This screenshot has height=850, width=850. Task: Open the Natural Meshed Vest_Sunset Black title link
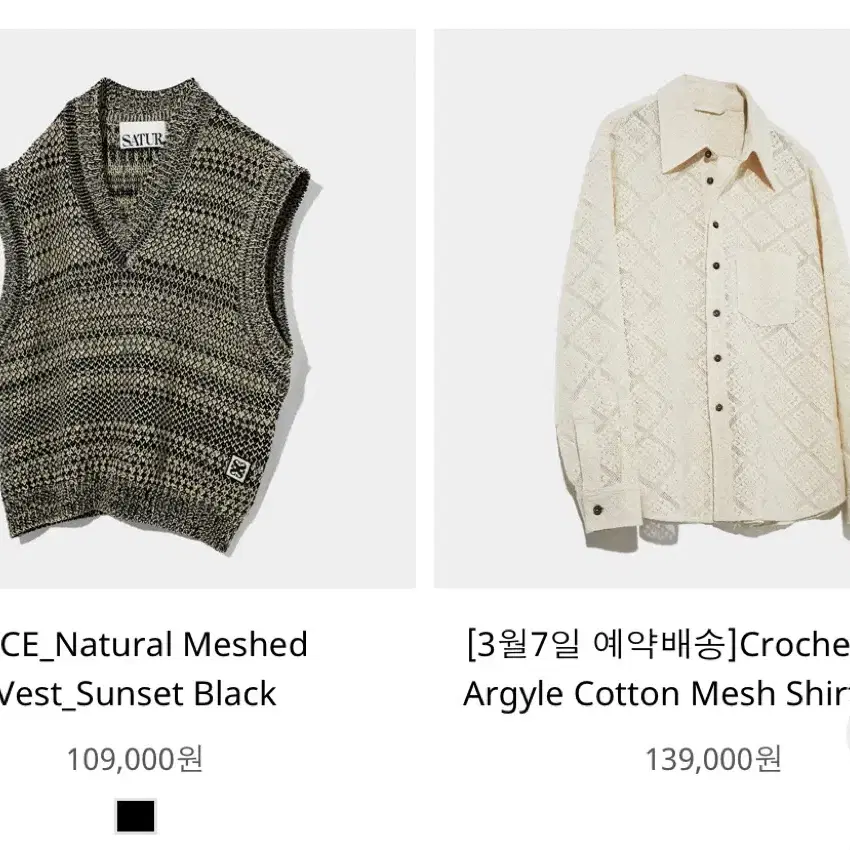pos(153,669)
